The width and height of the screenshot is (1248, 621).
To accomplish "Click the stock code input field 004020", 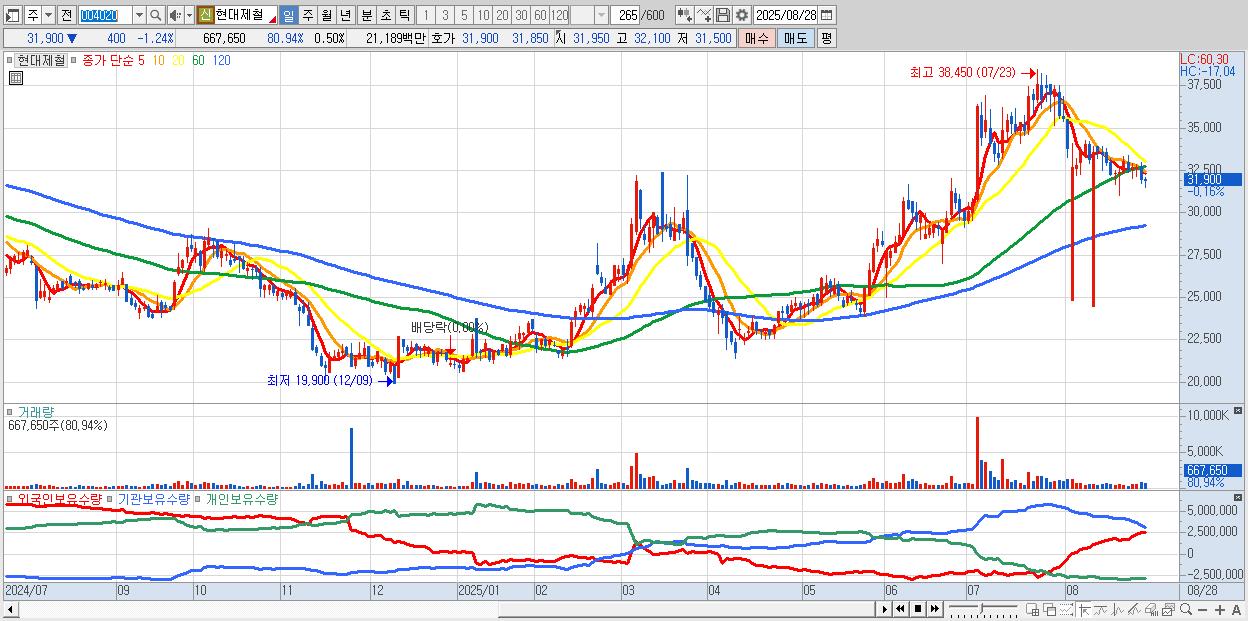I will (x=106, y=16).
